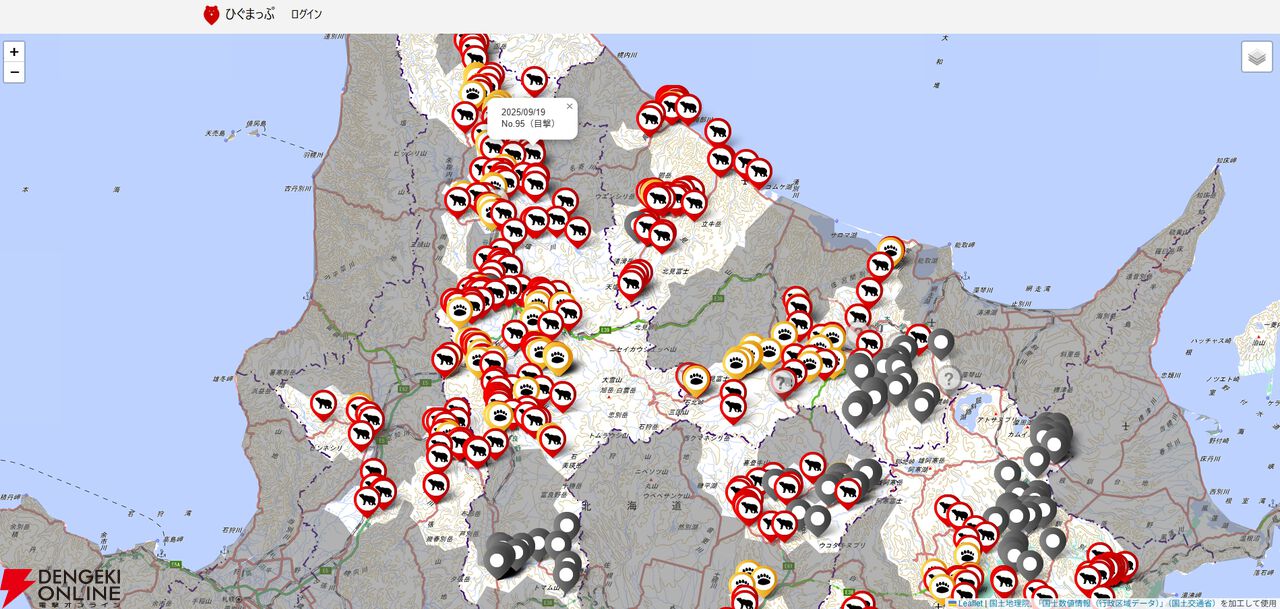Select red bear marker right above popup
The height and width of the screenshot is (609, 1280).
tap(534, 78)
